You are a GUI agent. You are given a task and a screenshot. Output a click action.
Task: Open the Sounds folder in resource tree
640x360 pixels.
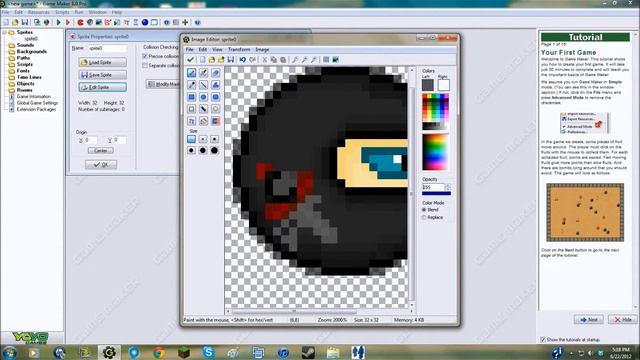point(25,45)
